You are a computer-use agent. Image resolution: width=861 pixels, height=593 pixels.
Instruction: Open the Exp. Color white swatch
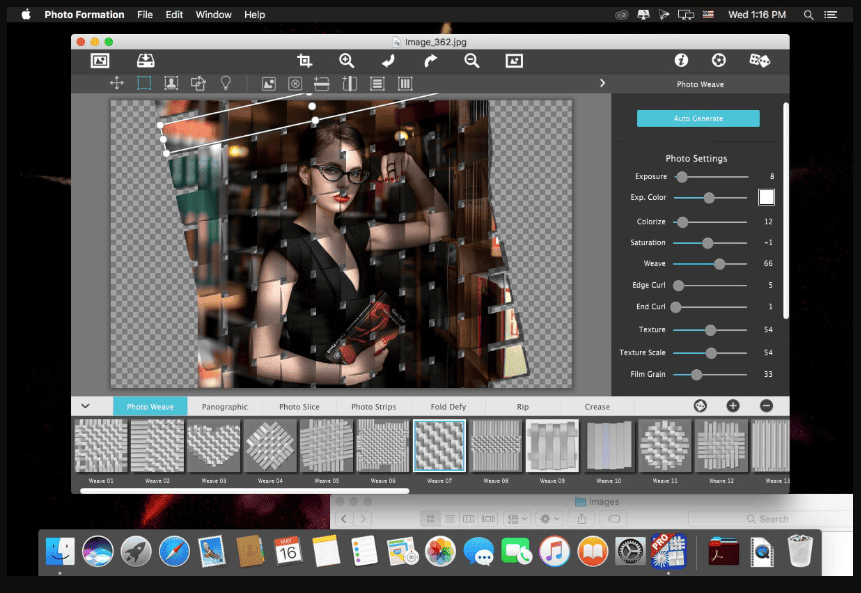click(x=766, y=197)
